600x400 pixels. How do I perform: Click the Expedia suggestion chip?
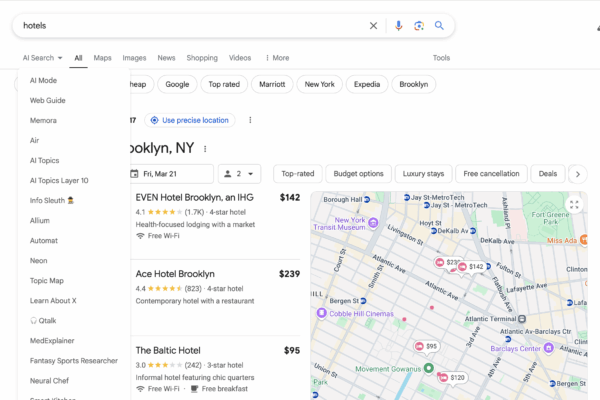(x=367, y=84)
